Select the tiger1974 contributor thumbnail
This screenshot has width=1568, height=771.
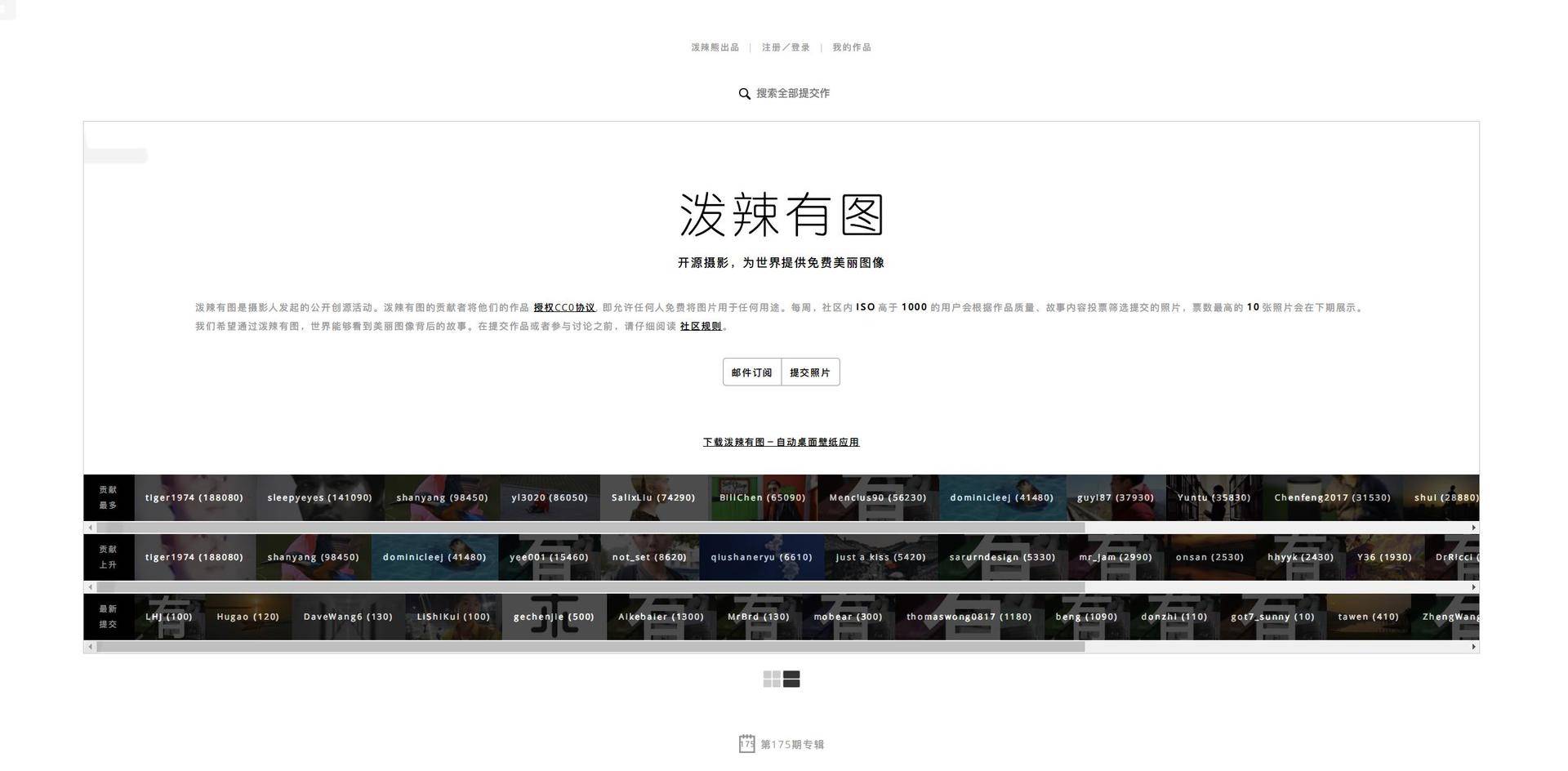coord(194,497)
